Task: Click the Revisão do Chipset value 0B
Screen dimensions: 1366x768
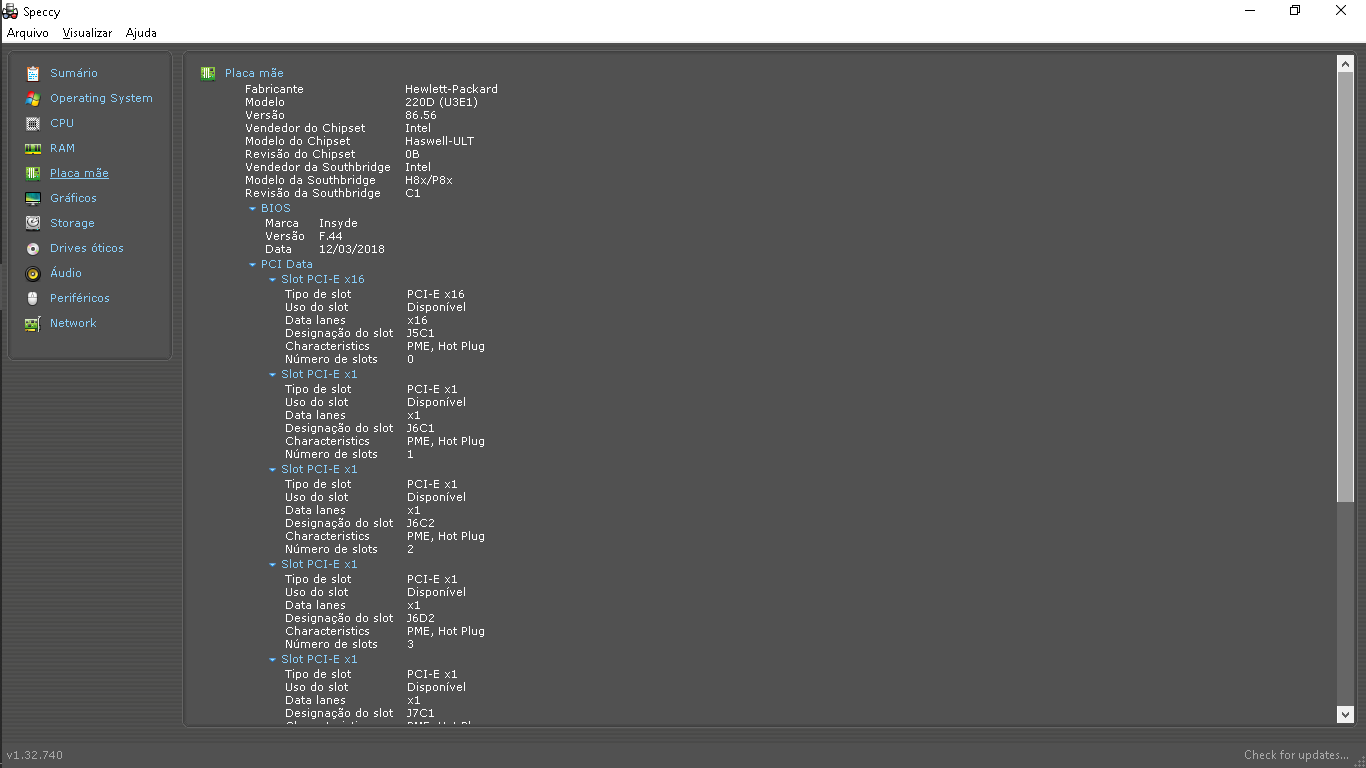Action: click(412, 154)
